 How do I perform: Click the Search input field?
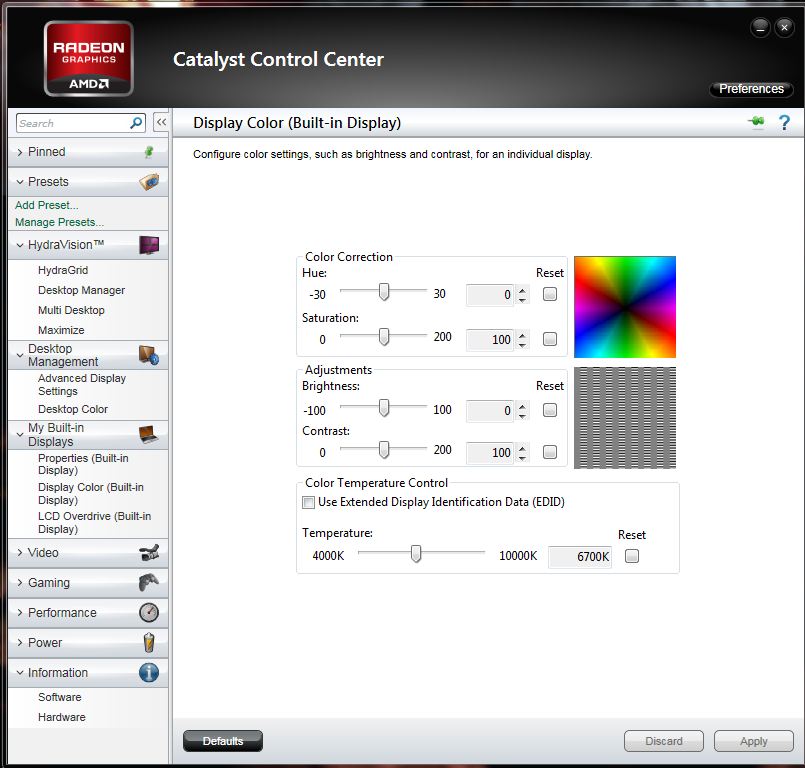click(x=73, y=123)
